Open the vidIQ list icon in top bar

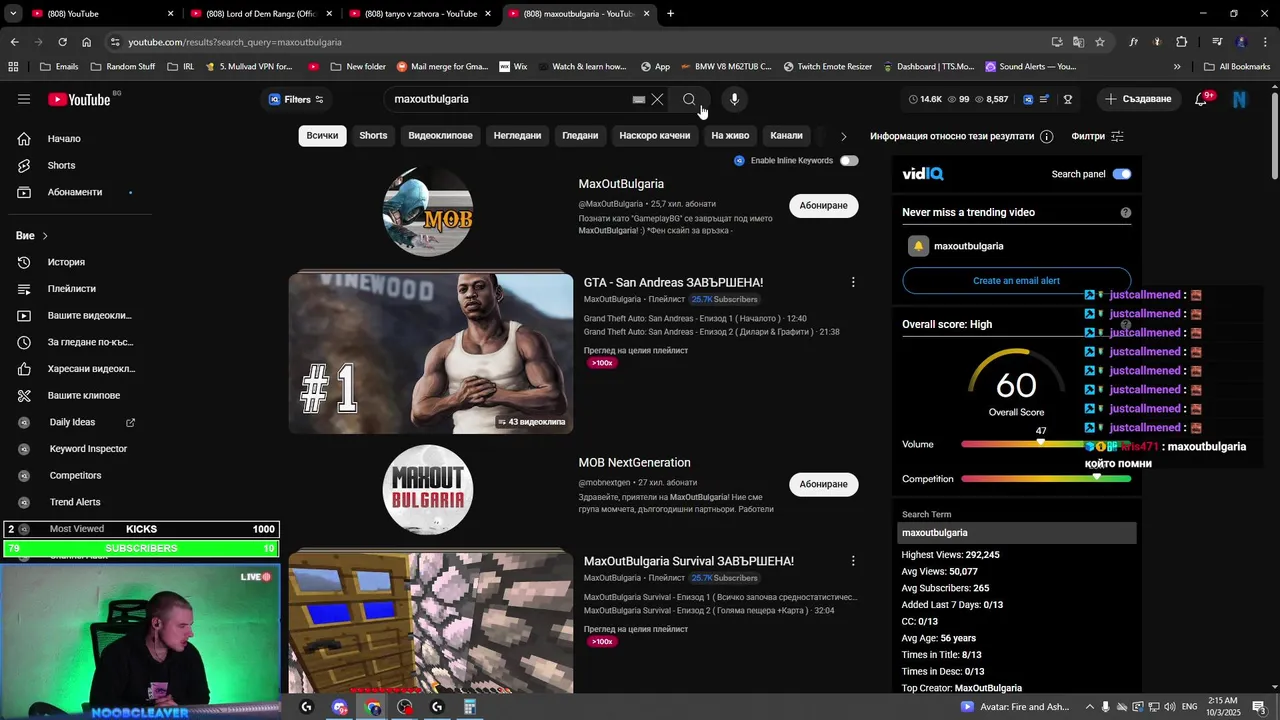(1045, 99)
